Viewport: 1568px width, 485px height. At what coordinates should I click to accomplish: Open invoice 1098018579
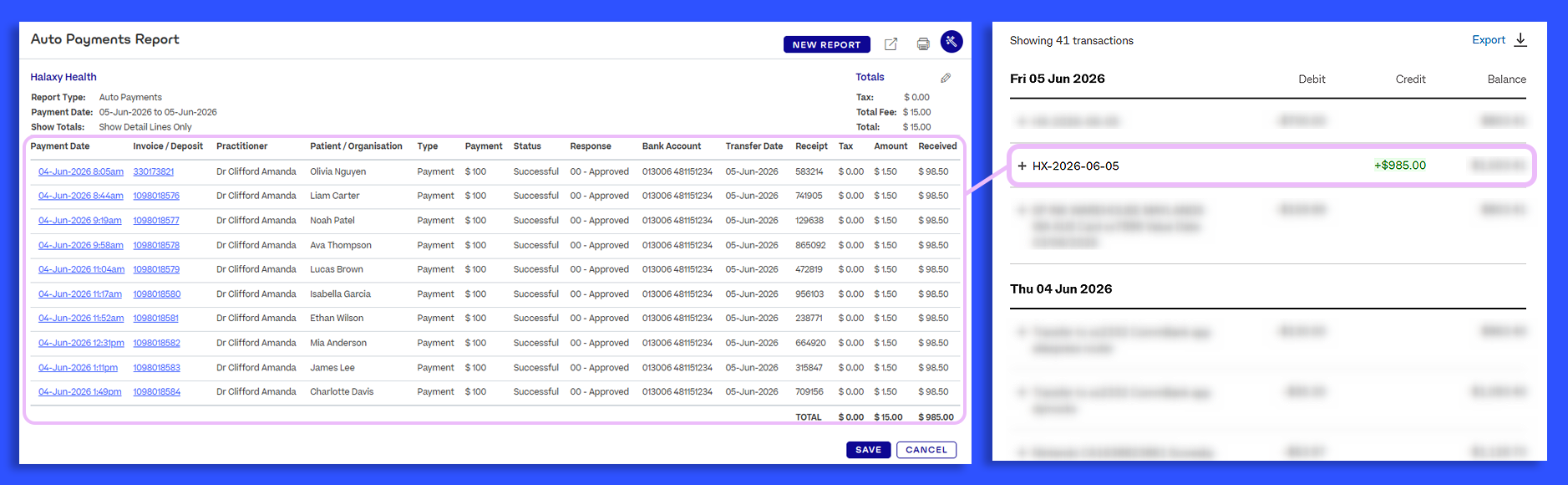(x=156, y=269)
